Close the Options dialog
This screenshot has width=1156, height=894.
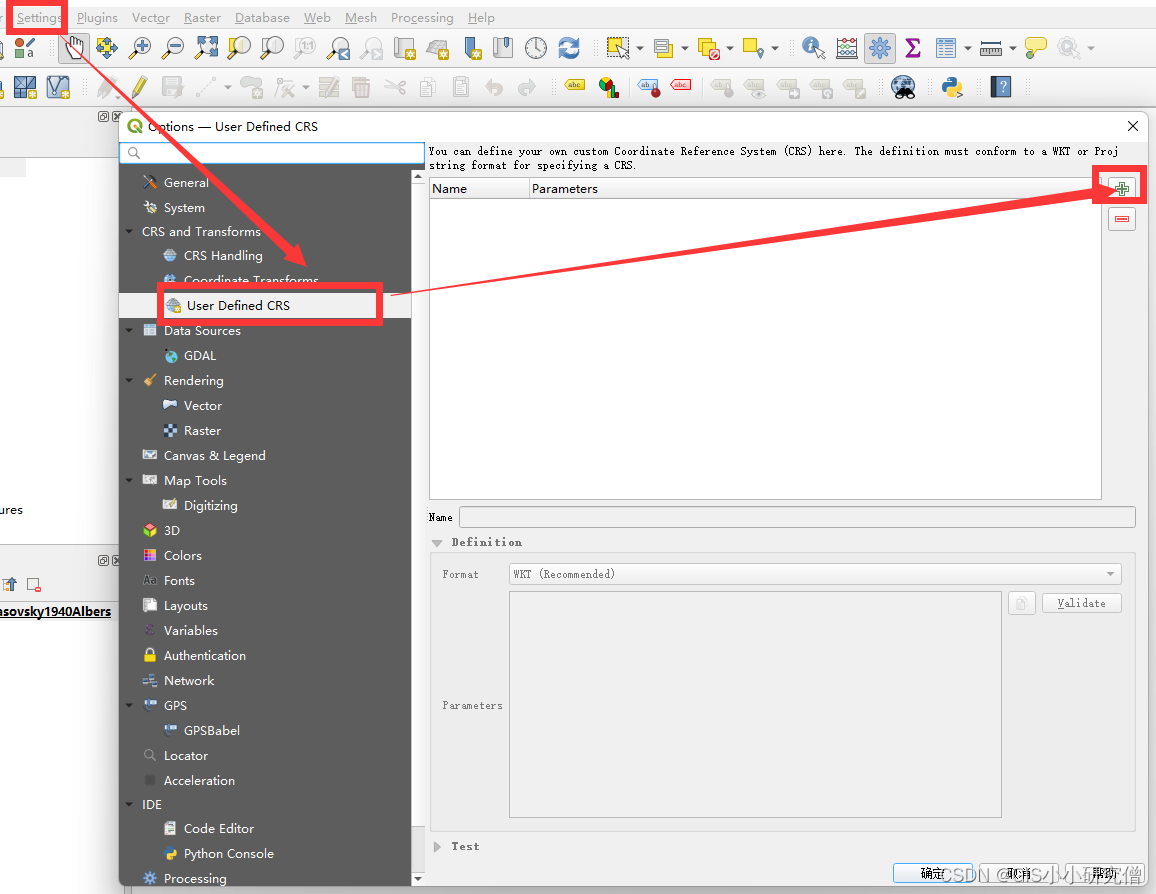coord(1132,126)
